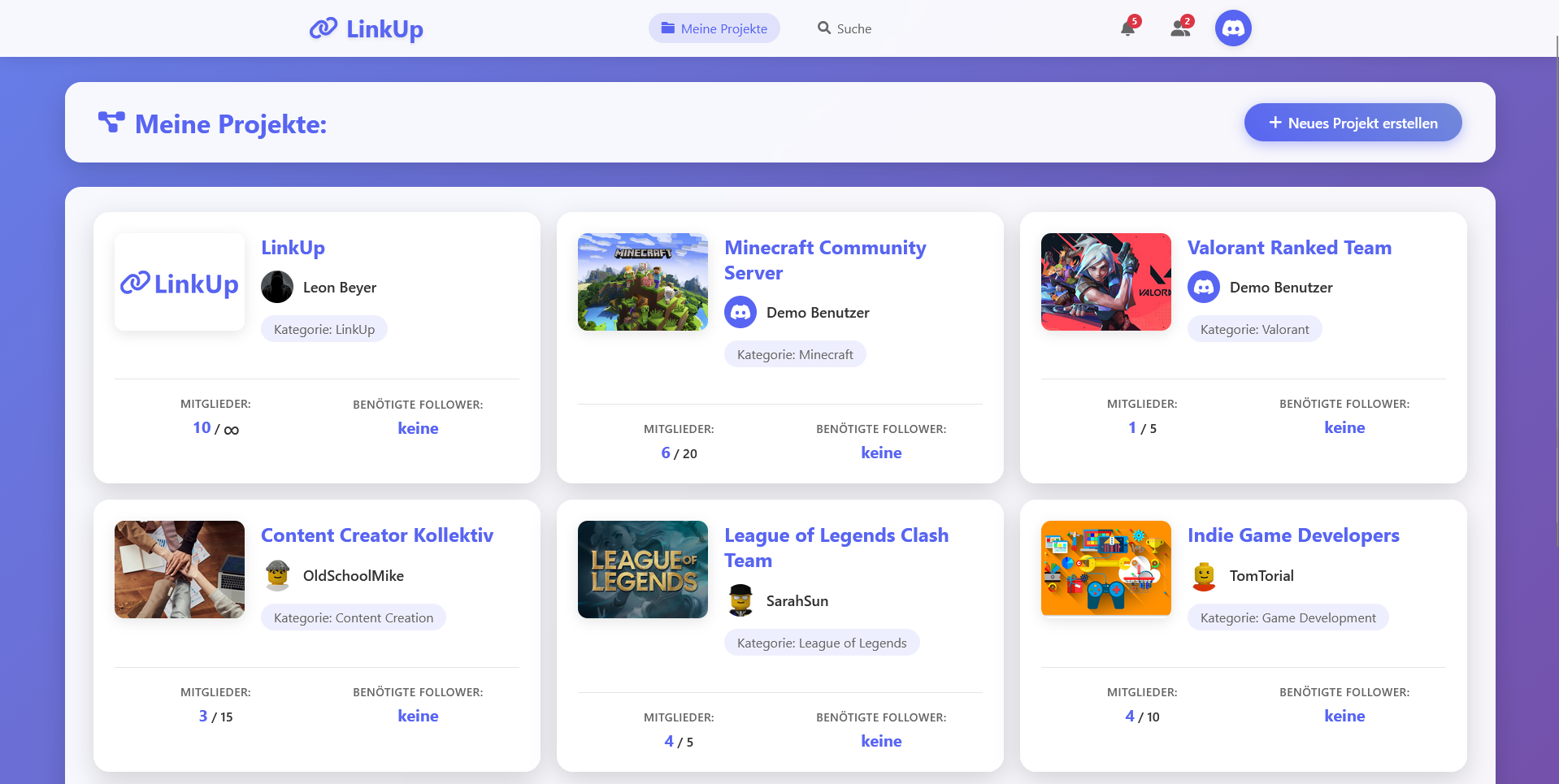Click the Kategorie: Valorant tag

(x=1255, y=329)
